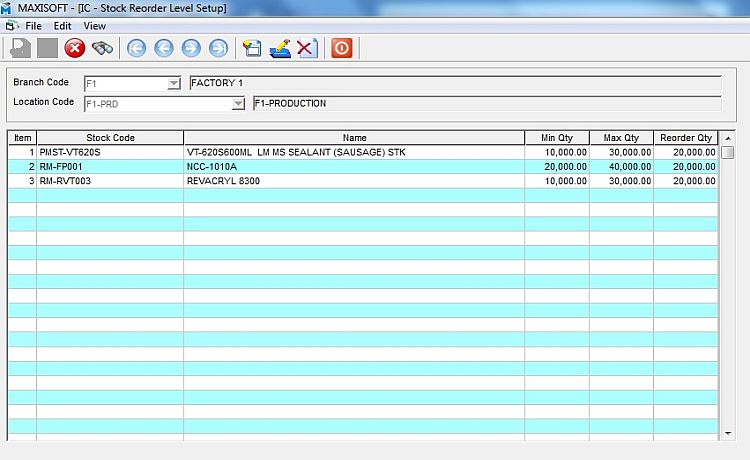Click the delete record icon
Image resolution: width=750 pixels, height=460 pixels.
(307, 48)
